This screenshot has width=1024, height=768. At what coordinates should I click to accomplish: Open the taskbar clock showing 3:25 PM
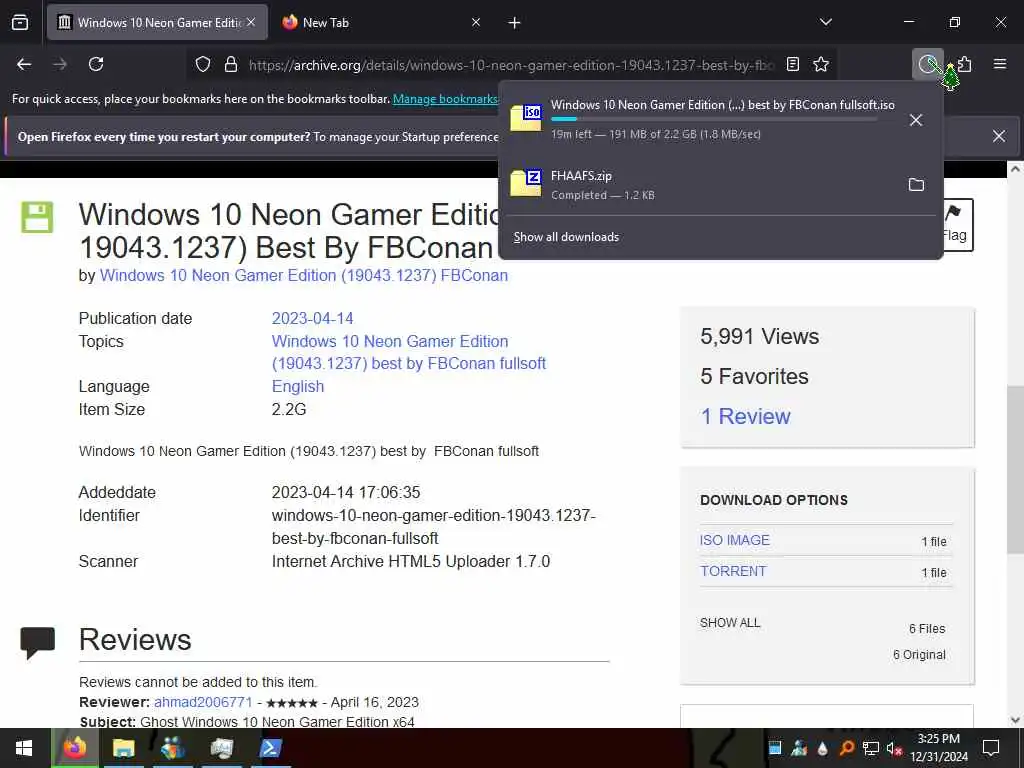point(939,748)
